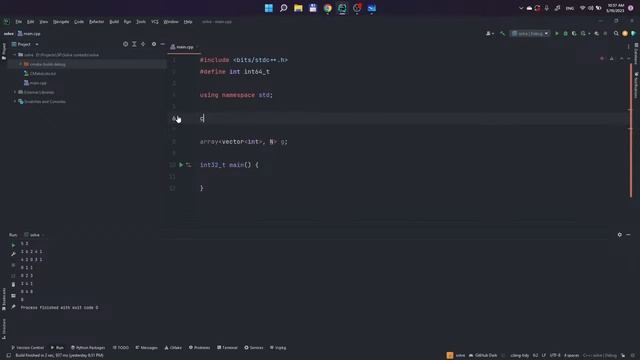Open the Run menu
Screen dimensions: 640x360
(x=127, y=22)
